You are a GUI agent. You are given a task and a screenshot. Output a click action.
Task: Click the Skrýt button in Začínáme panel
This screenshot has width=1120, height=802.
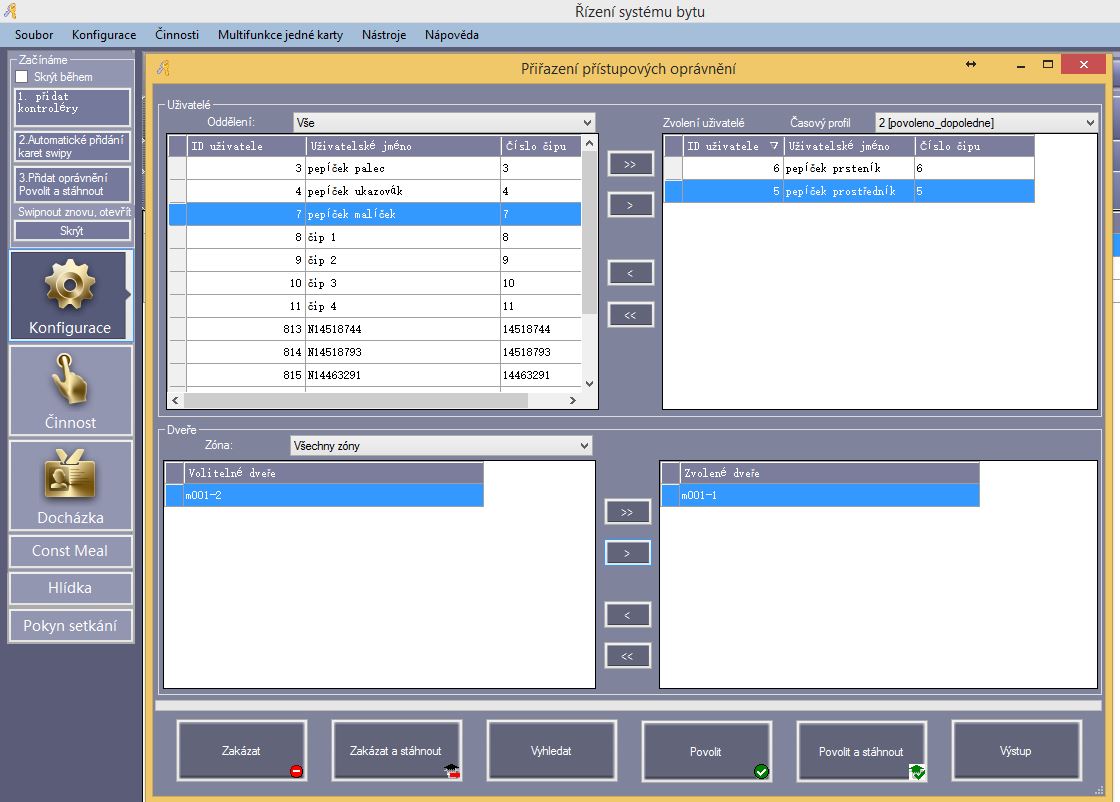(72, 231)
